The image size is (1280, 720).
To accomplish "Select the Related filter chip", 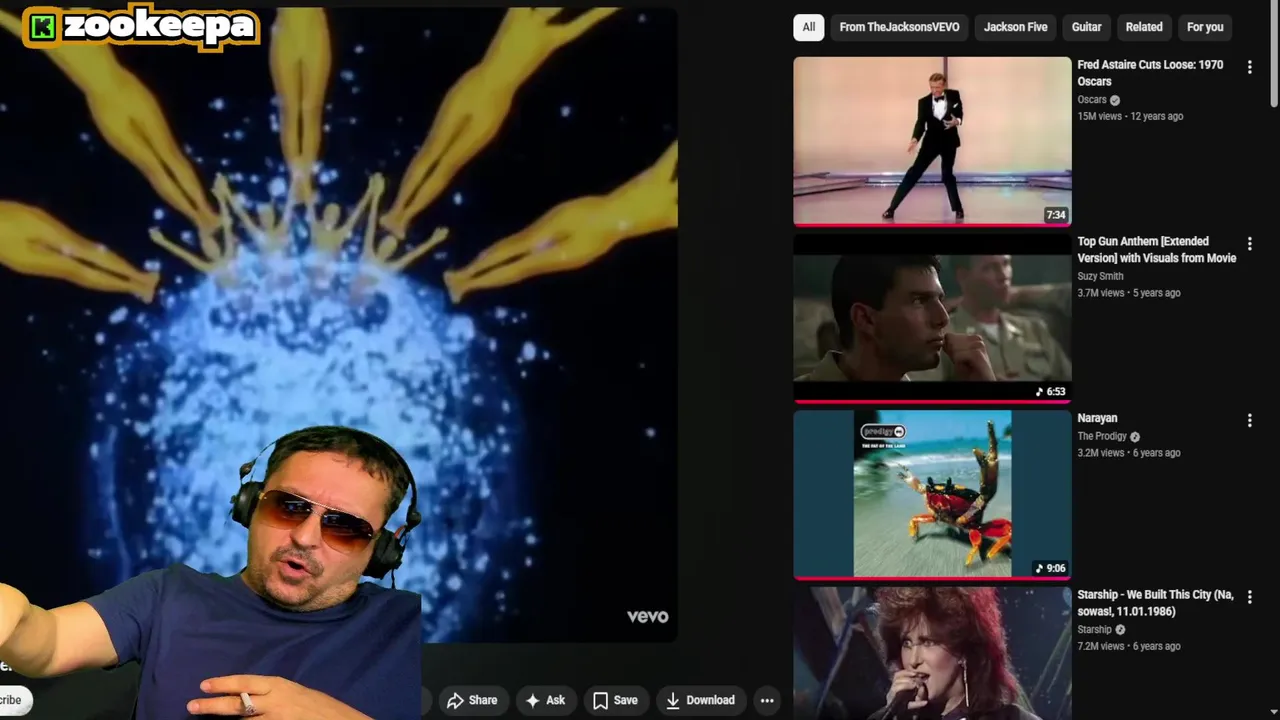I will [1144, 27].
